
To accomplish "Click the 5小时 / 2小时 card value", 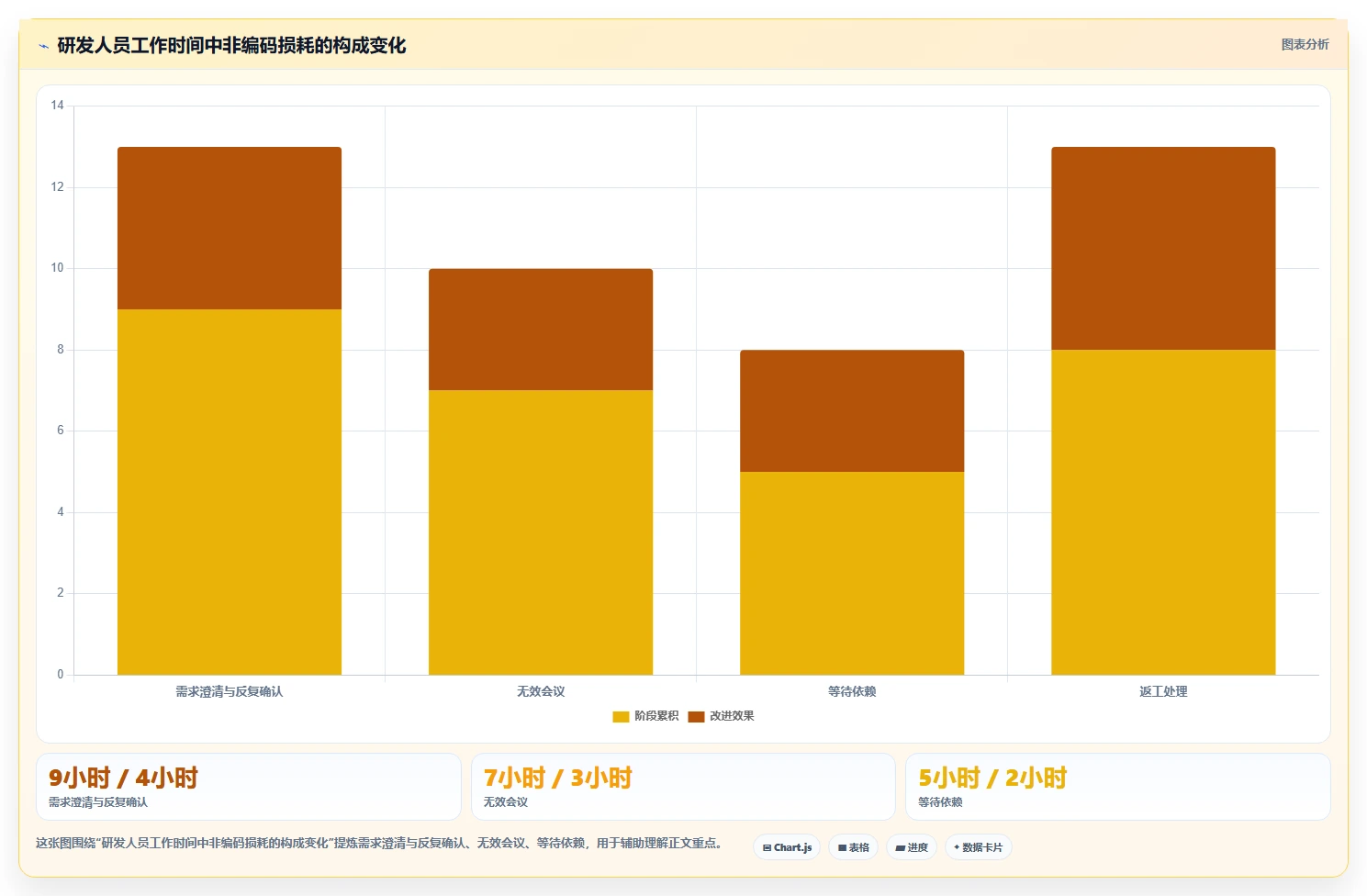I will (992, 778).
